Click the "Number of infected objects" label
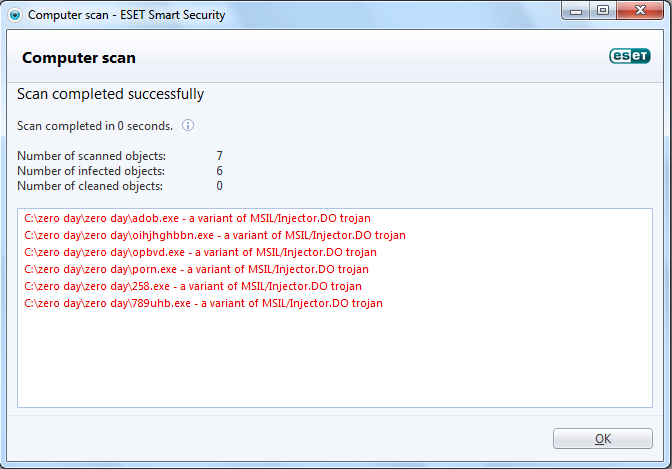672x469 pixels. click(x=92, y=171)
